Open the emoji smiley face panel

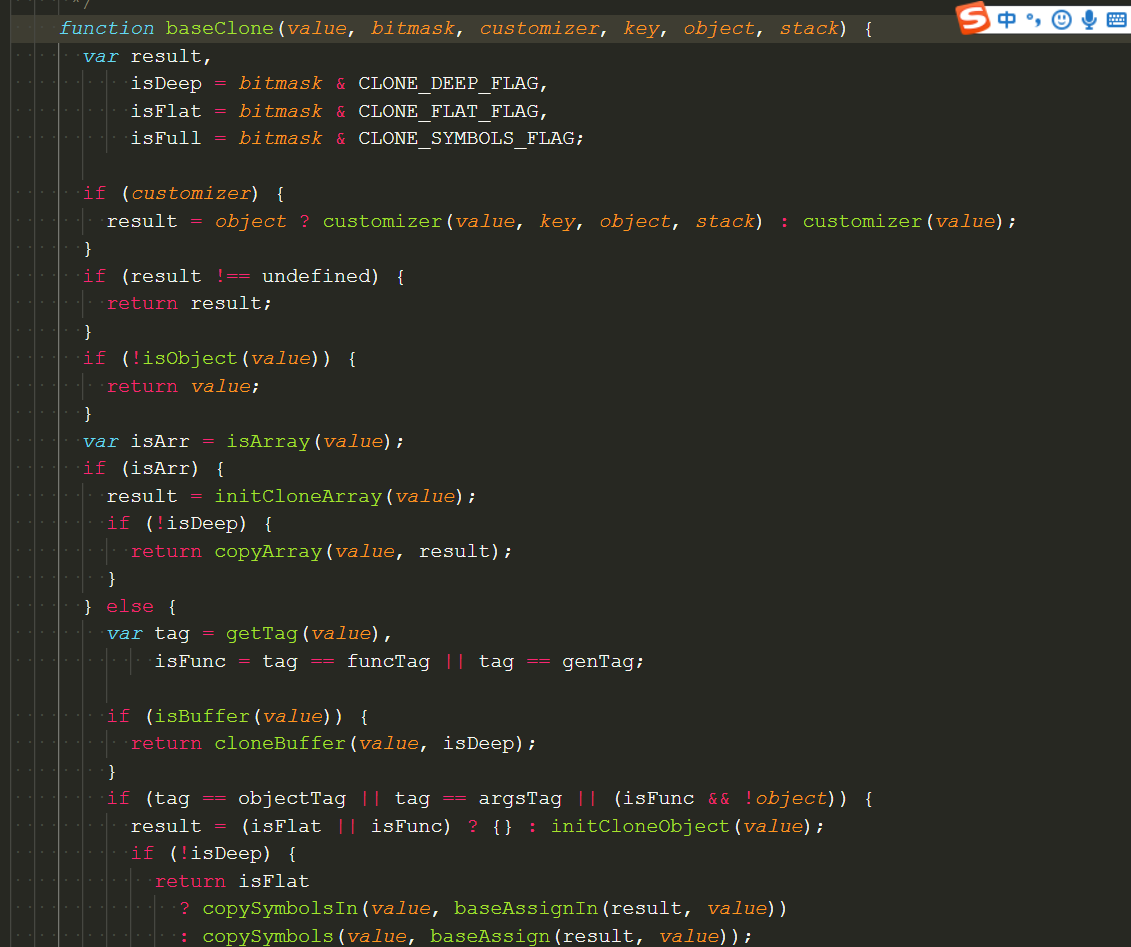(1061, 19)
